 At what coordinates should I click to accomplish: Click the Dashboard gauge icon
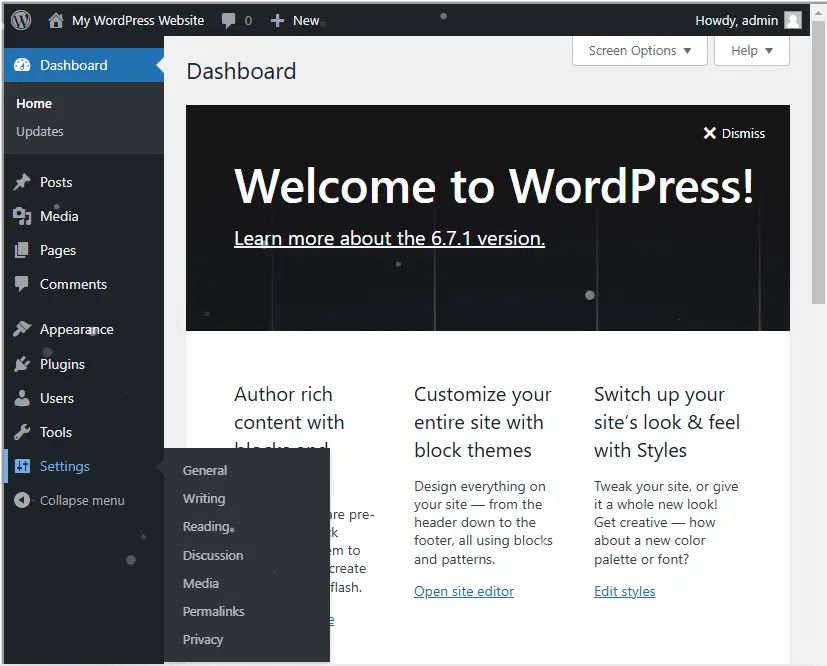(22, 65)
